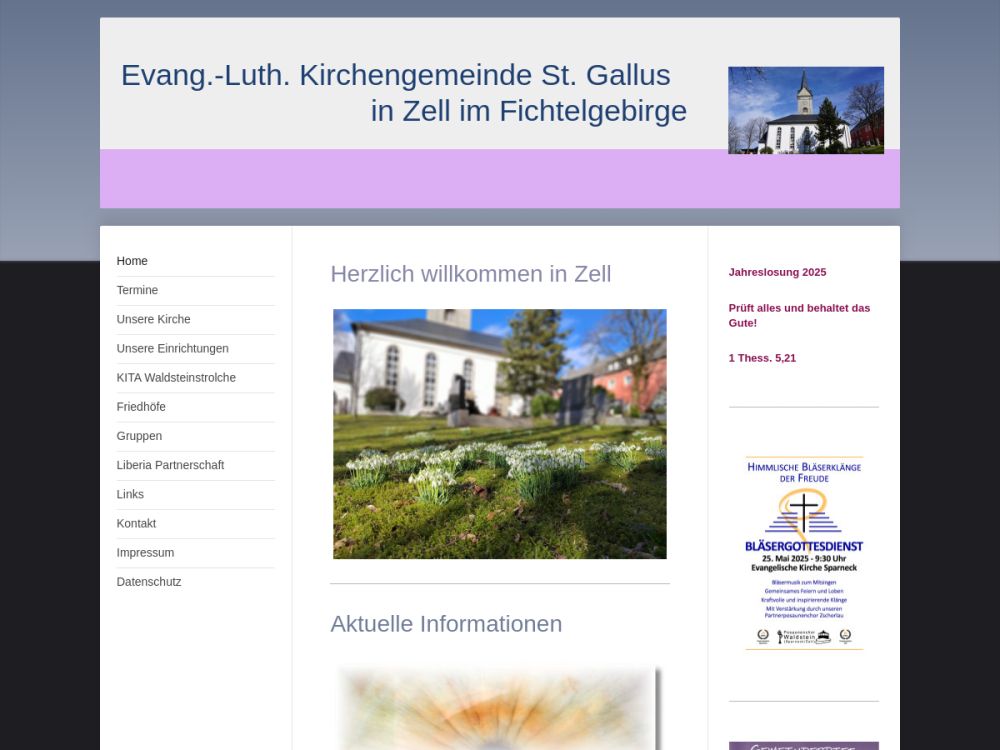
Task: Click the church photo in header
Action: [x=805, y=110]
